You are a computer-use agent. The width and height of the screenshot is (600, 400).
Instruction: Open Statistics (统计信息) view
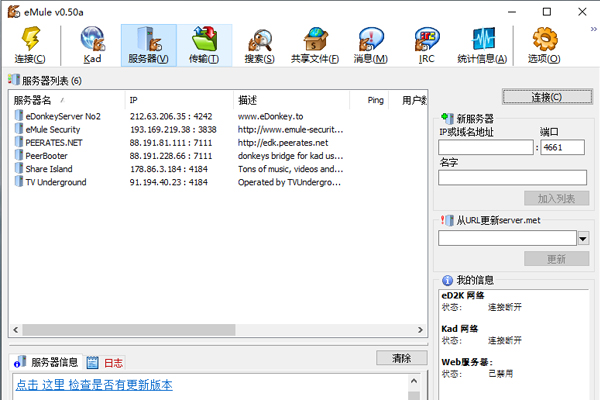(x=482, y=45)
